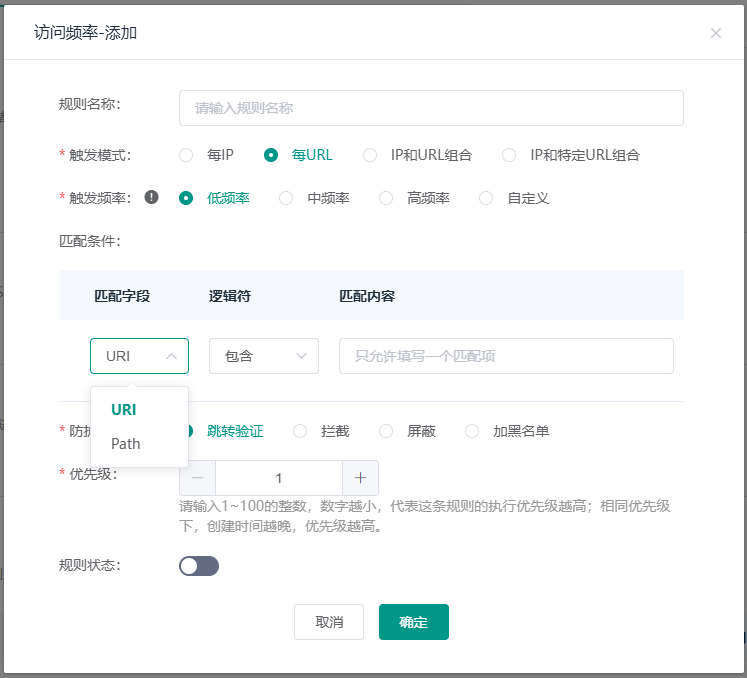The height and width of the screenshot is (678, 747).
Task: Click the 规则名称 input field
Action: click(x=431, y=108)
